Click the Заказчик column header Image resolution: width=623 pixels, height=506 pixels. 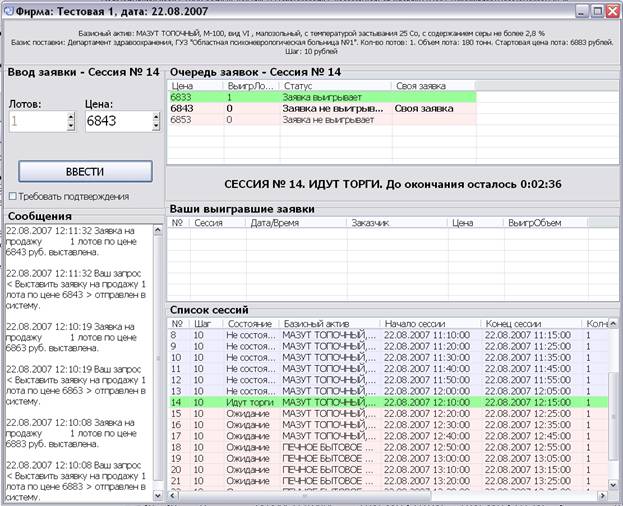click(397, 223)
